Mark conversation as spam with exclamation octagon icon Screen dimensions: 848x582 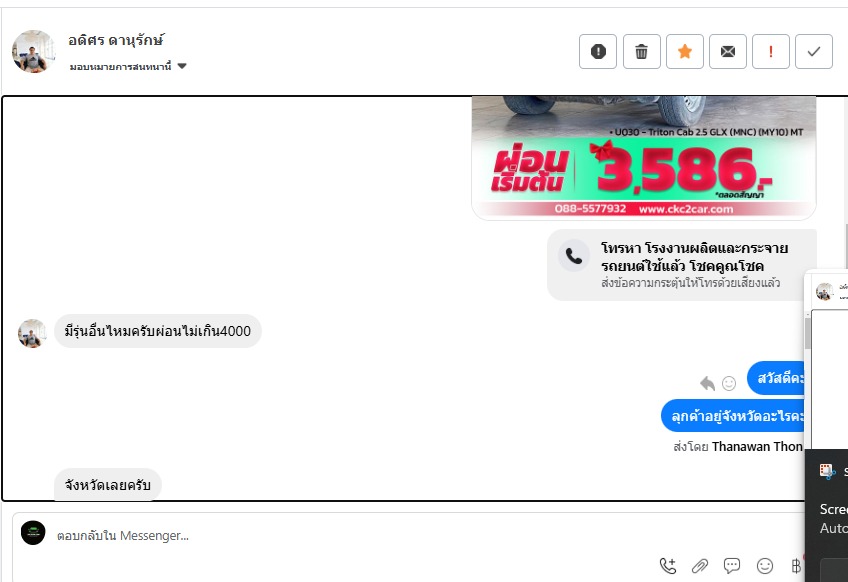tap(598, 51)
